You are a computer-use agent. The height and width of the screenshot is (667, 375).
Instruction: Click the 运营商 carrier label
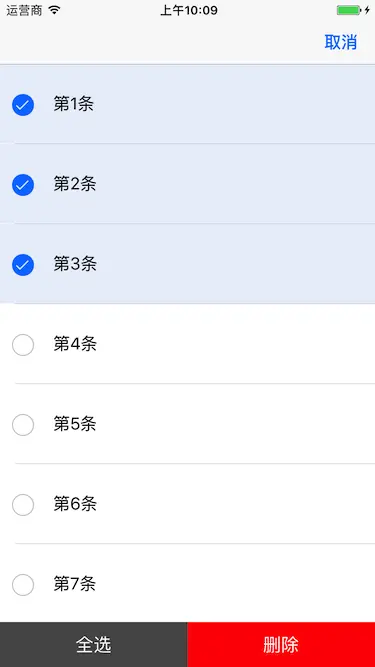pyautogui.click(x=24, y=10)
